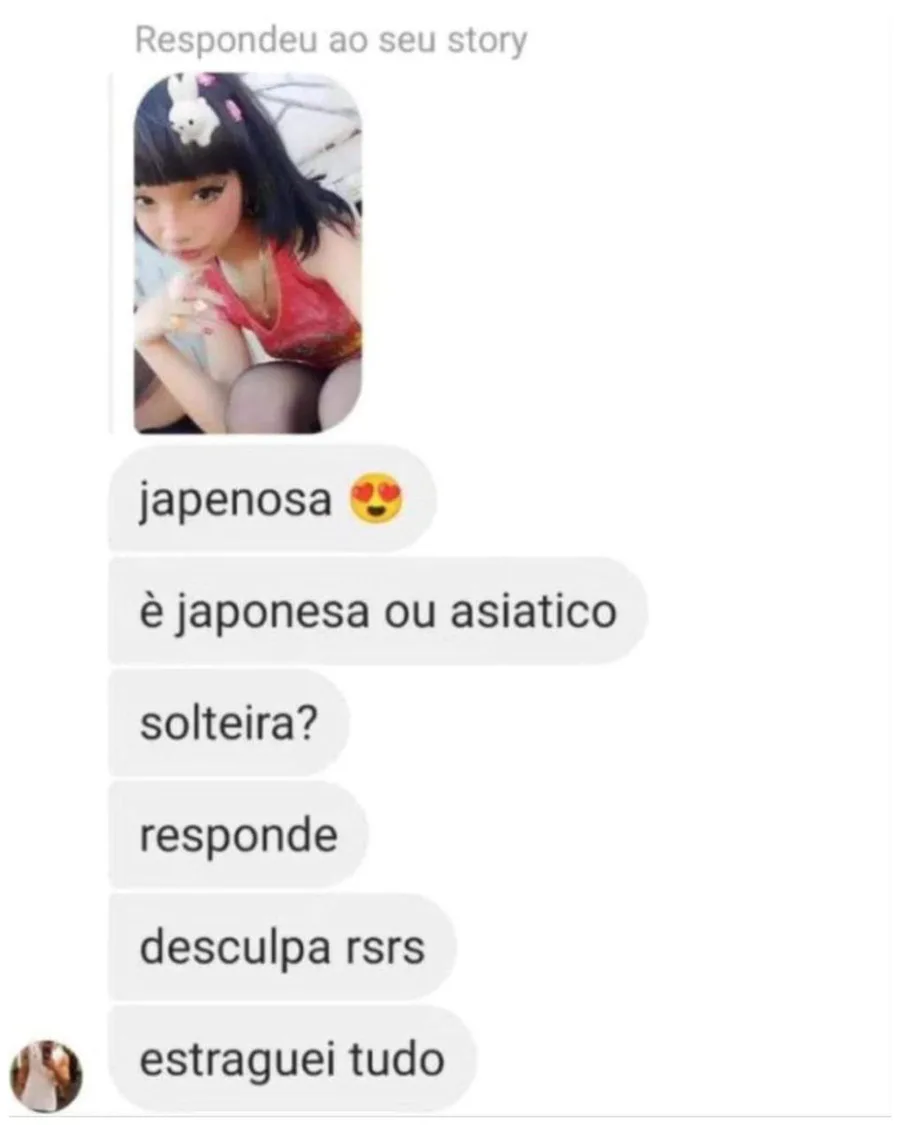Select the 'solteira?' message bubble
This screenshot has height=1125, width=900.
pos(229,722)
